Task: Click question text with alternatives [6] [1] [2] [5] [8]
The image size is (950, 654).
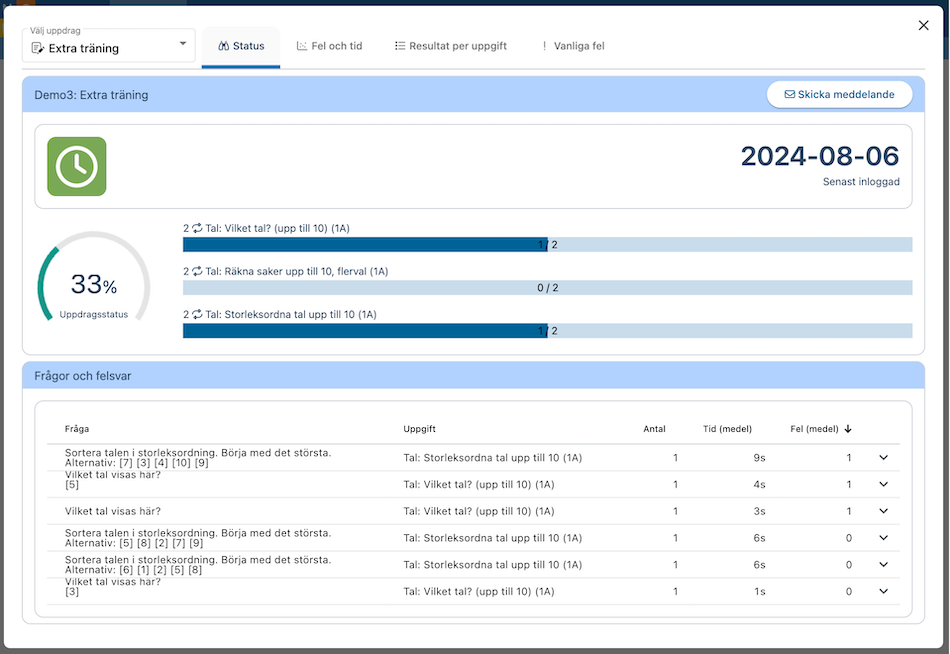Action: pos(198,564)
